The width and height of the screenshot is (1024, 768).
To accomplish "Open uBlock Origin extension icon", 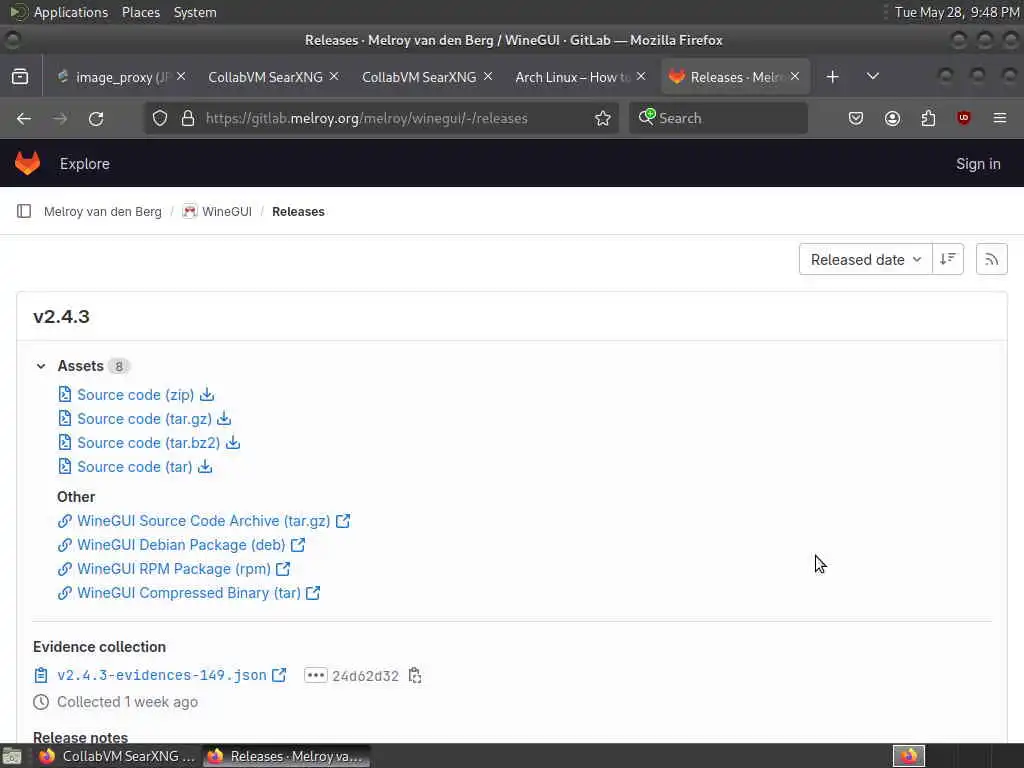I will (x=964, y=118).
